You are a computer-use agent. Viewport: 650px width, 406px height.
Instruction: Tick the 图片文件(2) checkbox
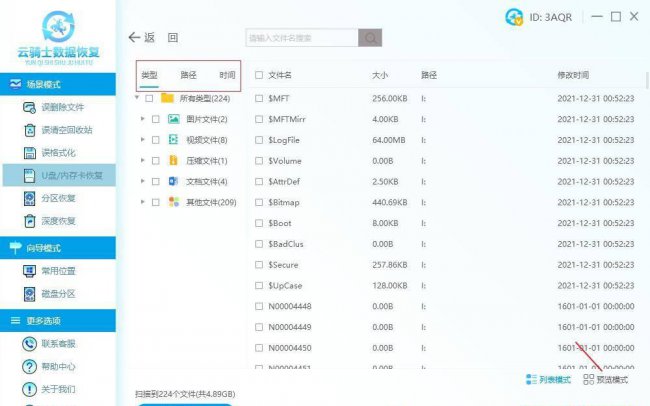point(155,119)
